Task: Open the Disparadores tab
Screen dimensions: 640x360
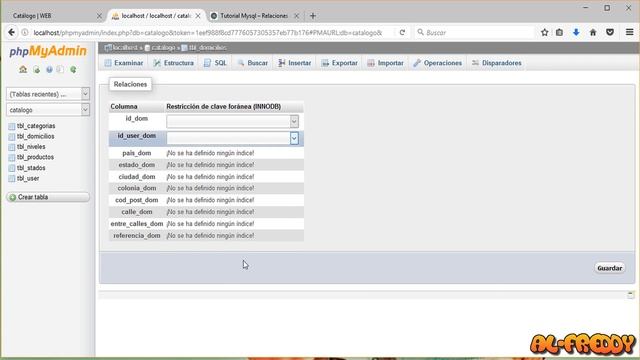Action: [x=496, y=63]
